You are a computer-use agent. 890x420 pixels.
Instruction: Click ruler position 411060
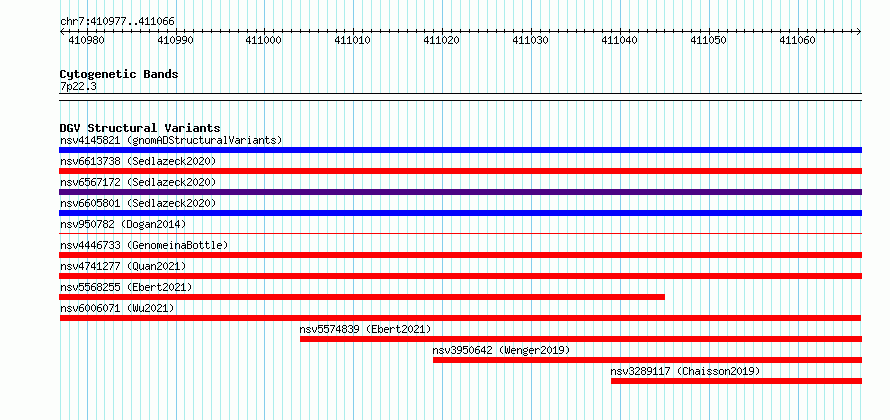click(x=797, y=41)
